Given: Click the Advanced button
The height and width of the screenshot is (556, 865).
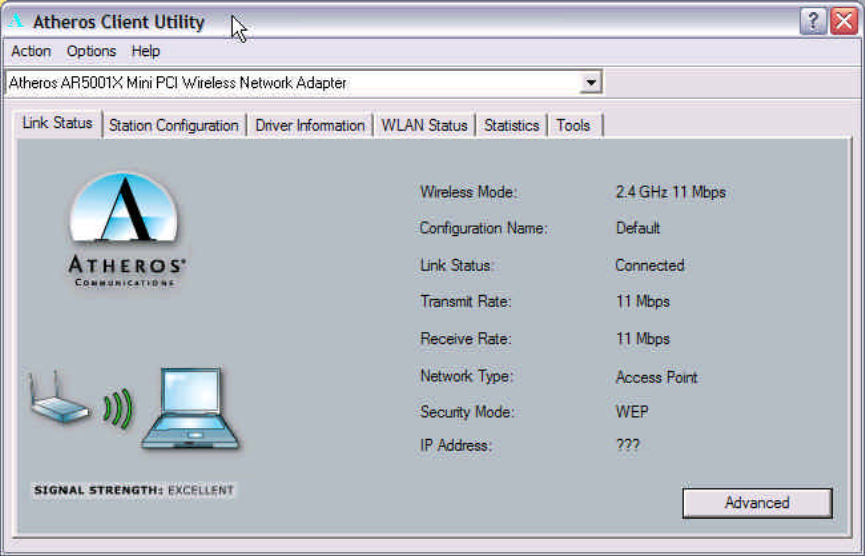Looking at the screenshot, I should coord(757,503).
